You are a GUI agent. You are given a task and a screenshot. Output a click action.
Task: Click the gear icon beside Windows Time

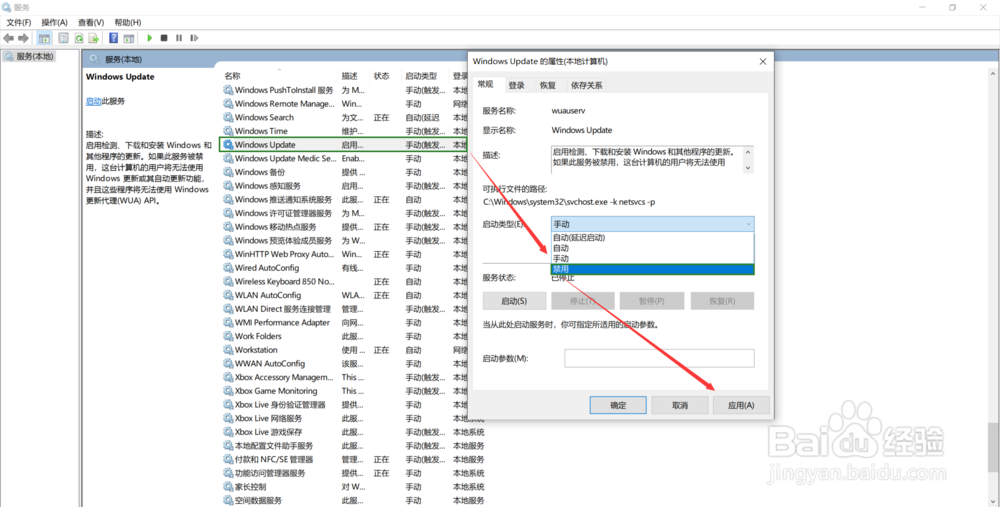point(228,131)
